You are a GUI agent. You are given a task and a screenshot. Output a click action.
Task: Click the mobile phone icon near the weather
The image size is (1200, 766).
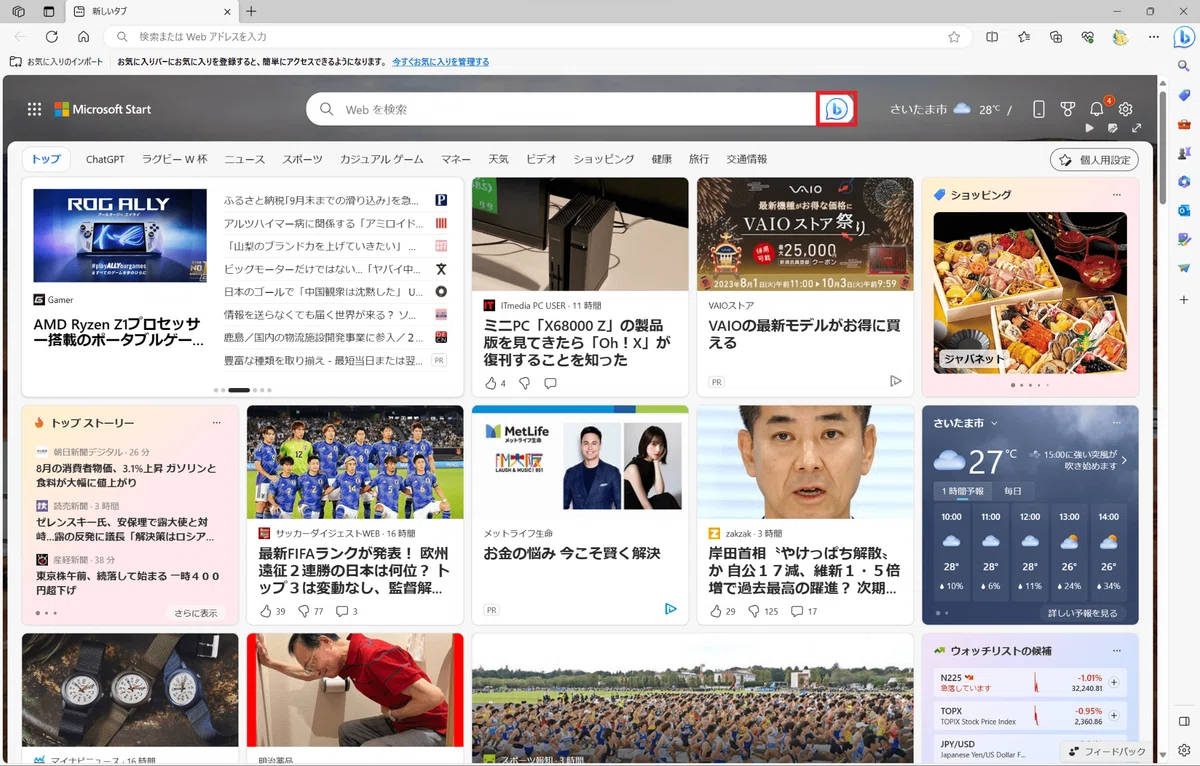click(1039, 109)
